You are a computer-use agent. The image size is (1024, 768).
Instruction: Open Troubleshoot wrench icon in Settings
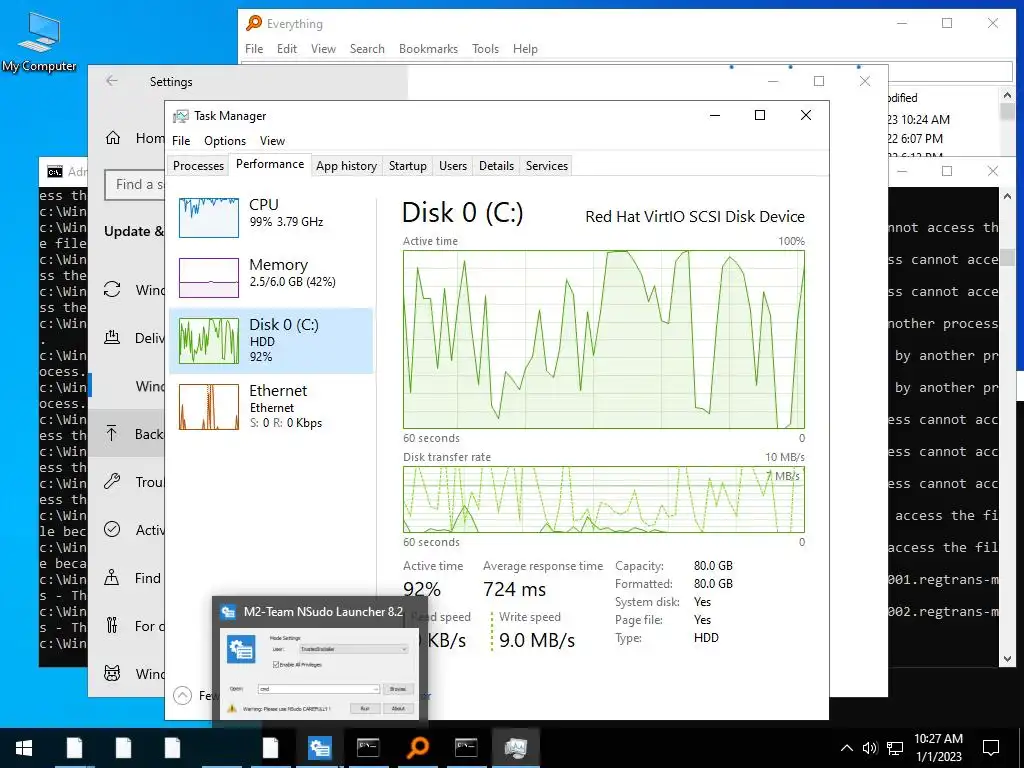[x=112, y=482]
